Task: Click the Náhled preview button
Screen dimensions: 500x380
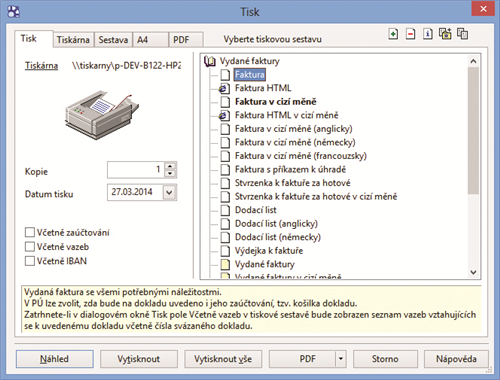Action: point(55,359)
